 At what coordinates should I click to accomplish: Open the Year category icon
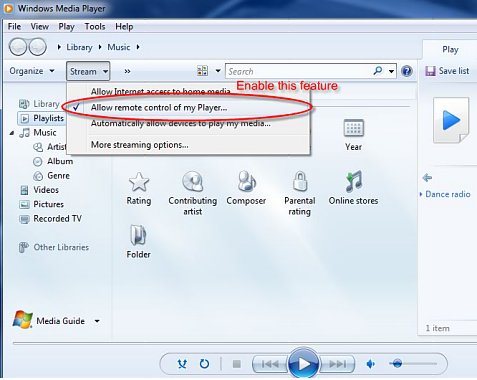353,127
